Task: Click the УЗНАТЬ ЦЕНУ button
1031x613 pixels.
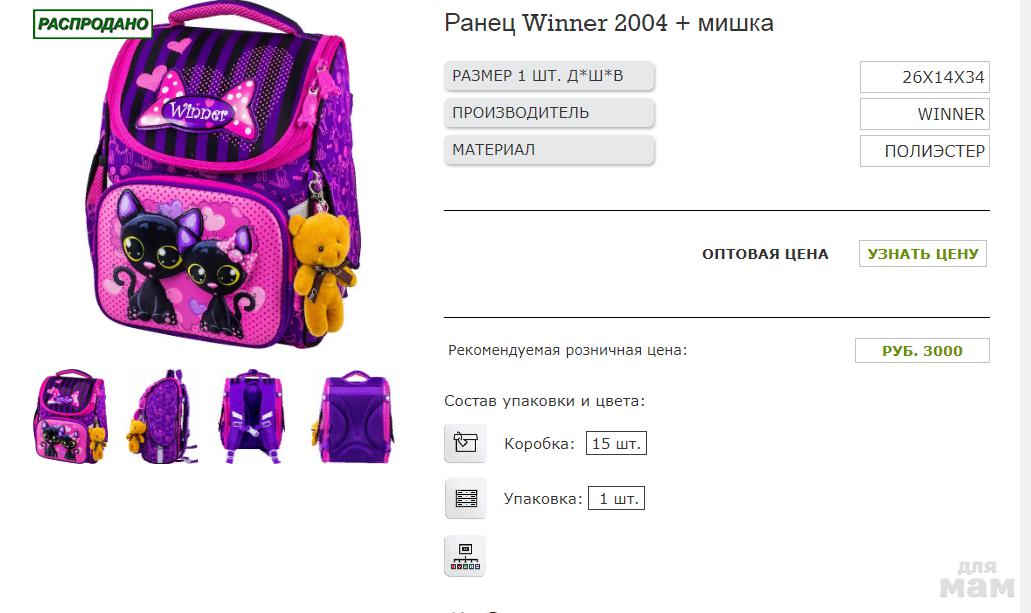Action: click(x=923, y=254)
